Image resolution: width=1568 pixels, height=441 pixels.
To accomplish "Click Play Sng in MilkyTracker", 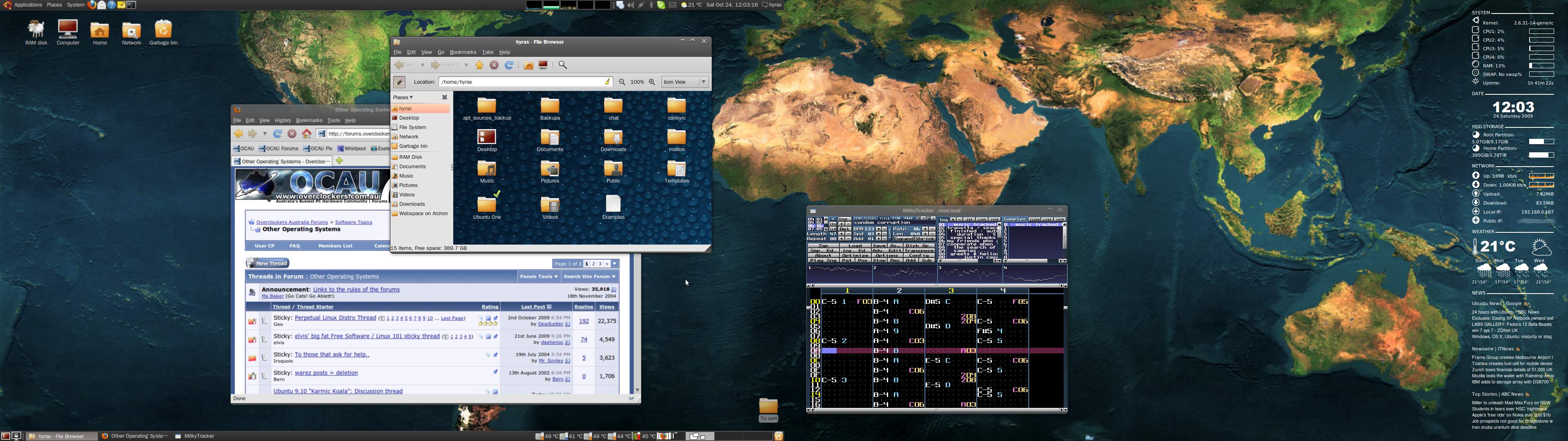I will coord(824,261).
